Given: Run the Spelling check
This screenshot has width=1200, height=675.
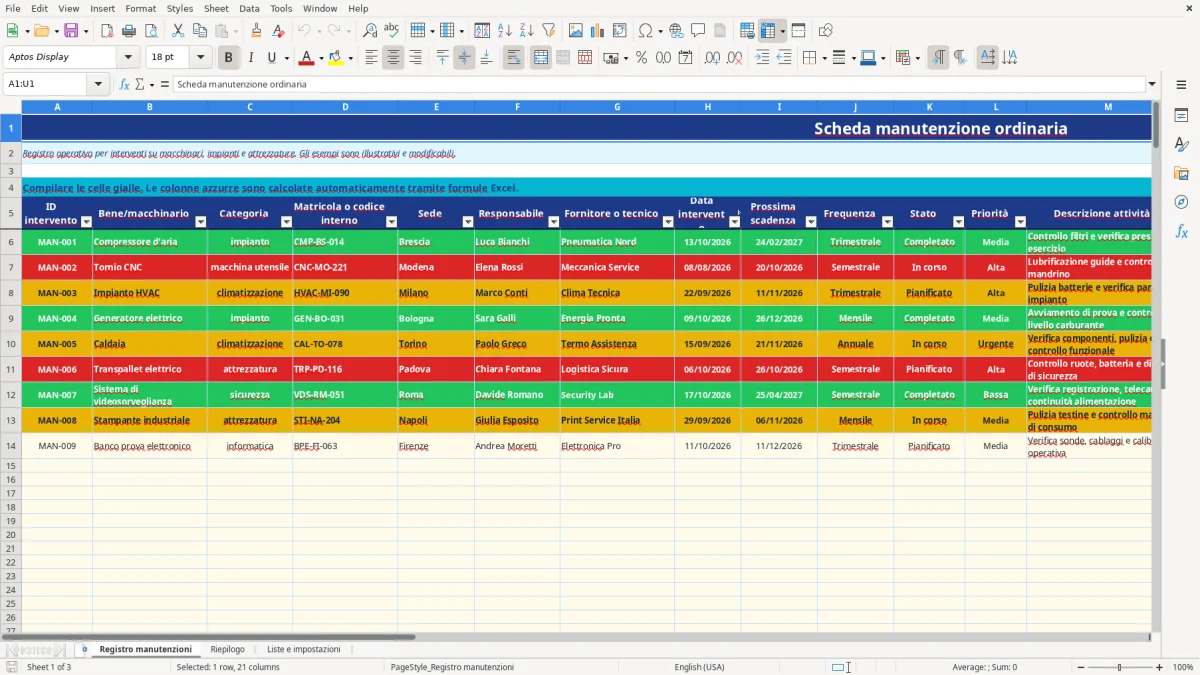Looking at the screenshot, I should (392, 31).
